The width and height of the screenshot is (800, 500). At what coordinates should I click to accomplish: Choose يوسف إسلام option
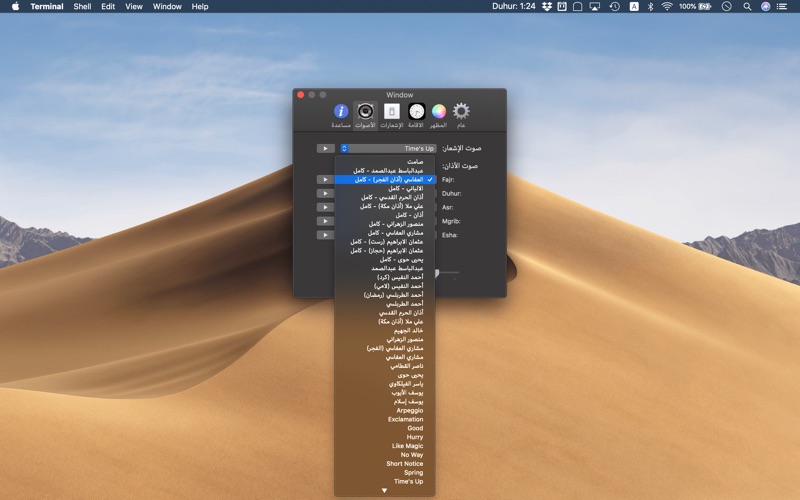click(385, 402)
